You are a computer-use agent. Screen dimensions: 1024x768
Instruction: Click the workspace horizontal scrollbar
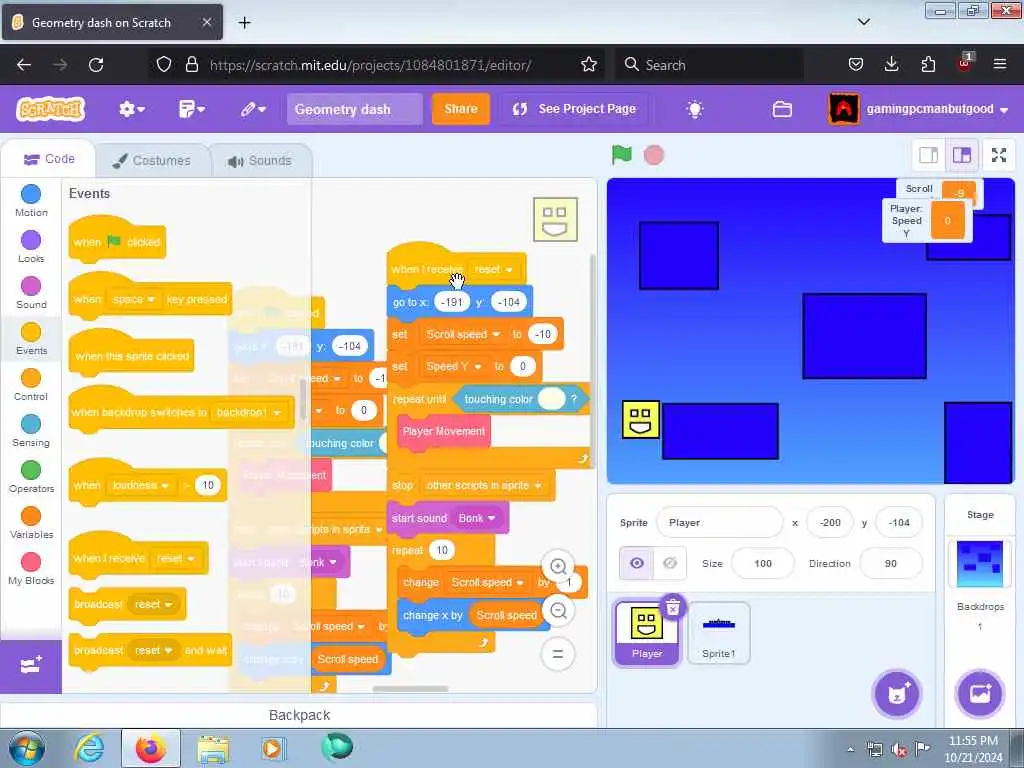410,688
